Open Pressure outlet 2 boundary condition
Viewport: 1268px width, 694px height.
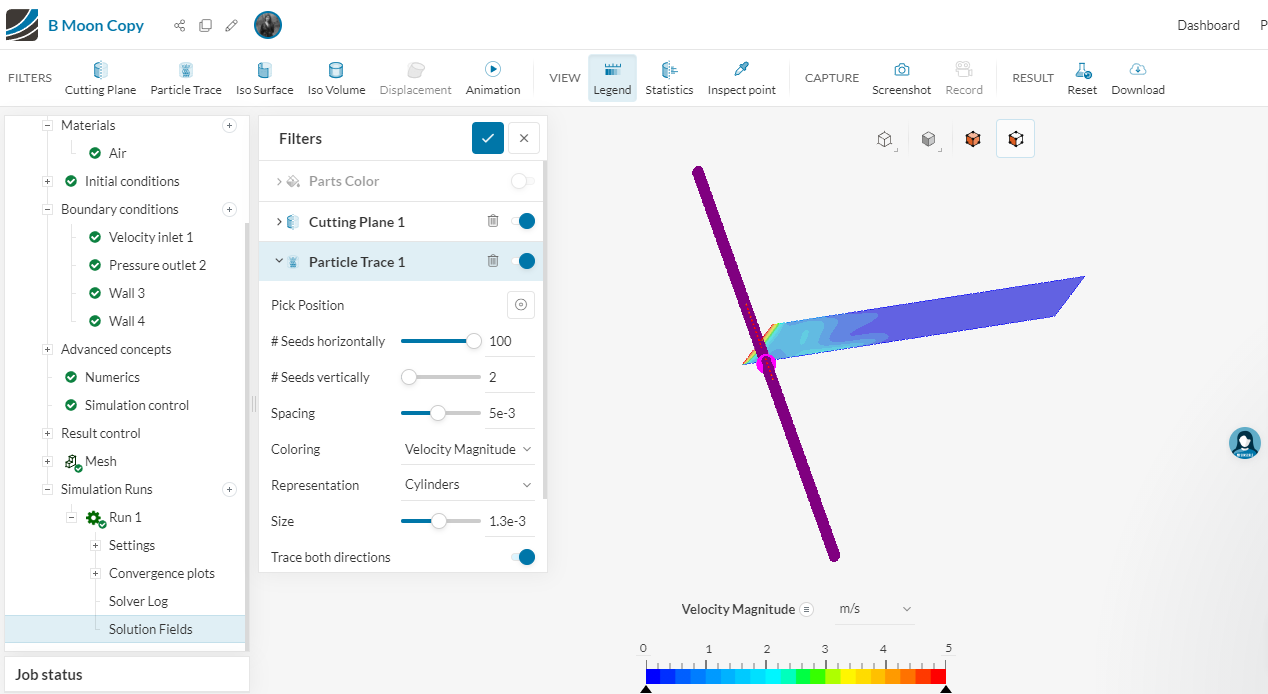157,265
